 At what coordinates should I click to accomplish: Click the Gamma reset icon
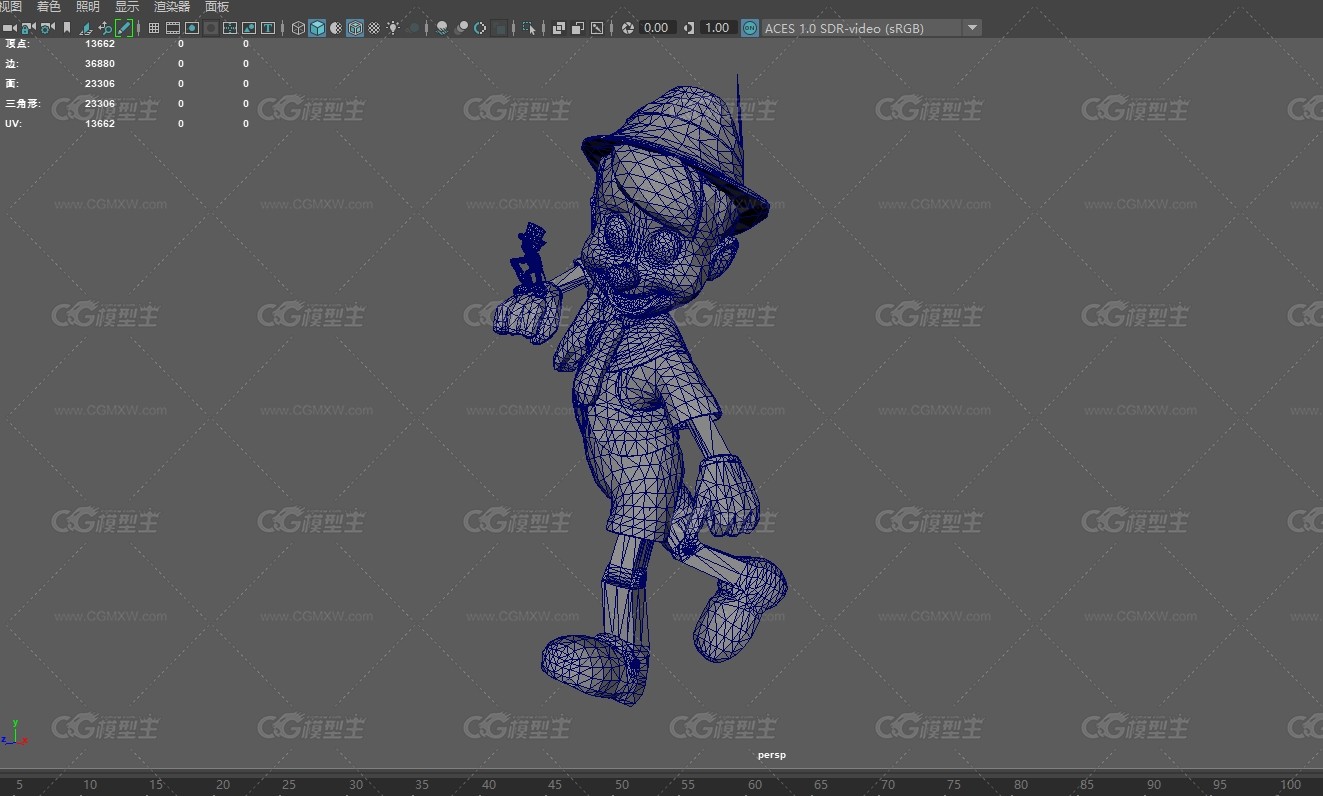pyautogui.click(x=689, y=28)
